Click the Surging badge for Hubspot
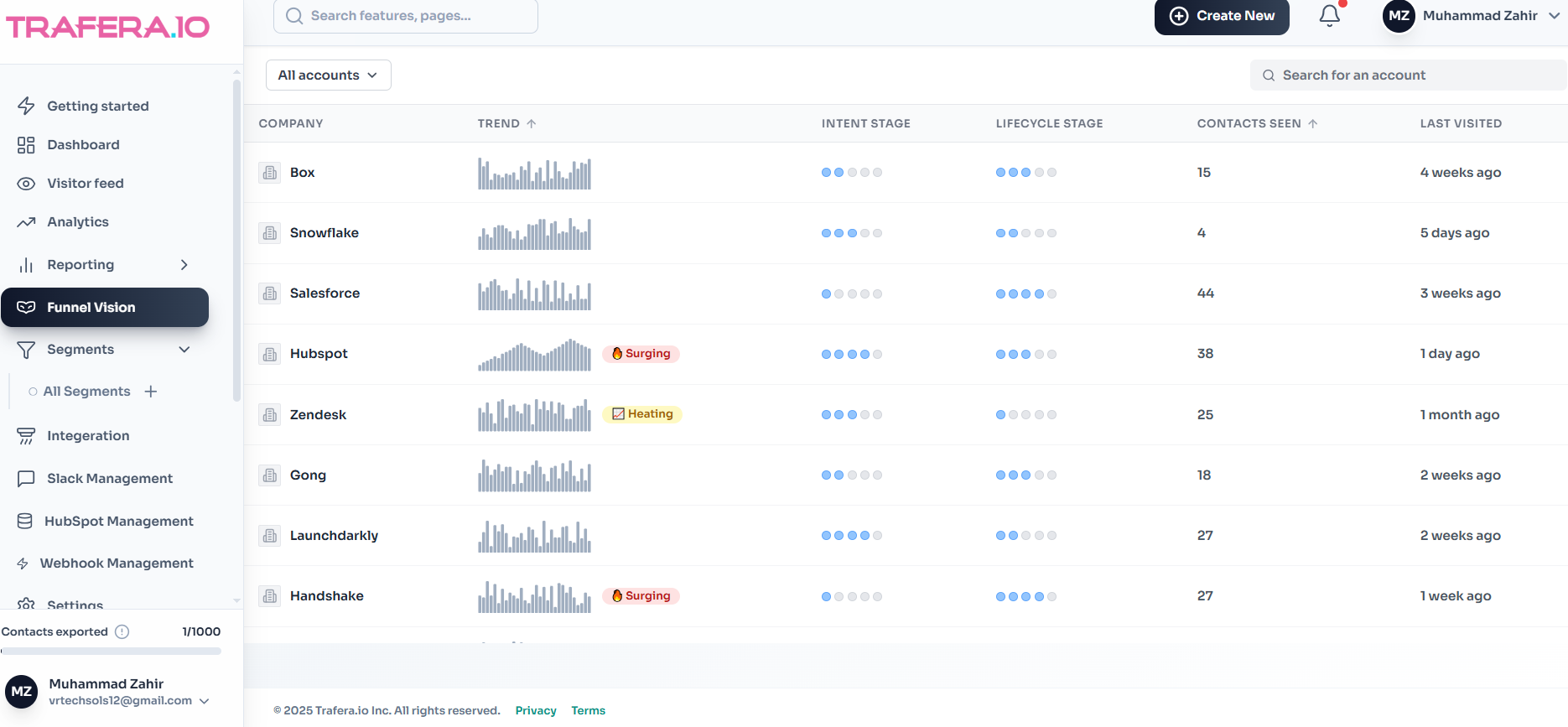 [x=641, y=354]
